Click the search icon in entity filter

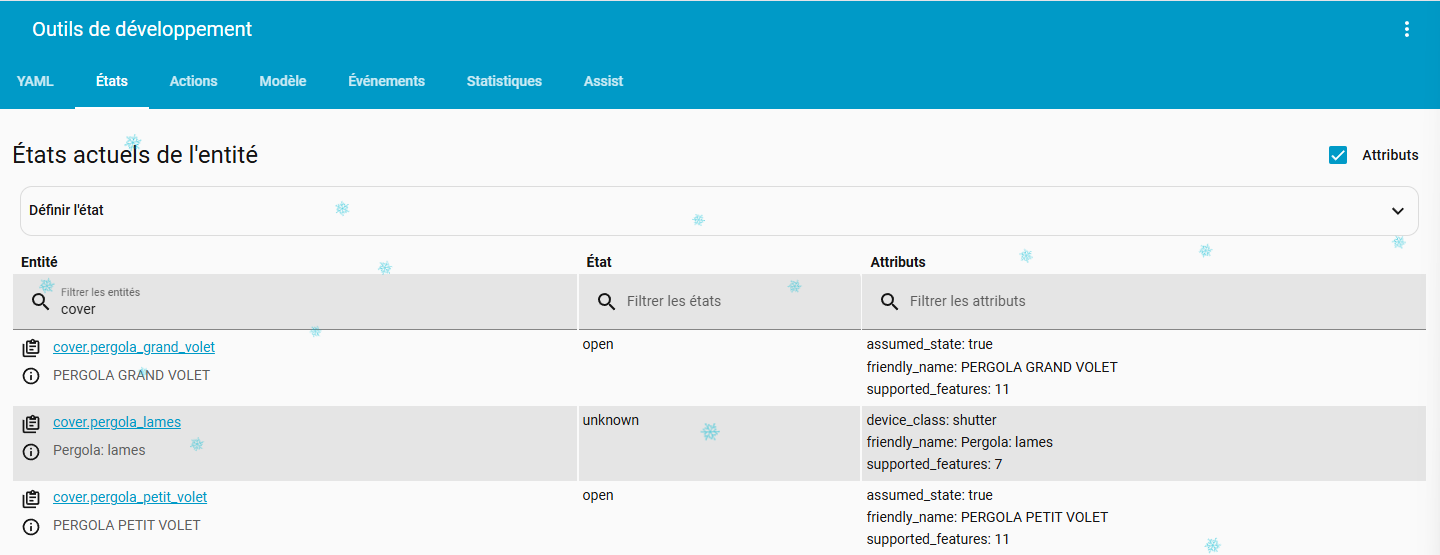tap(41, 301)
